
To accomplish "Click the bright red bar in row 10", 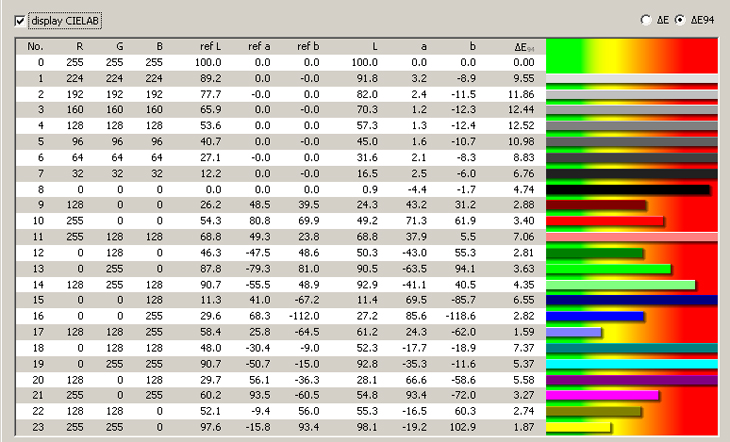I will click(x=605, y=220).
